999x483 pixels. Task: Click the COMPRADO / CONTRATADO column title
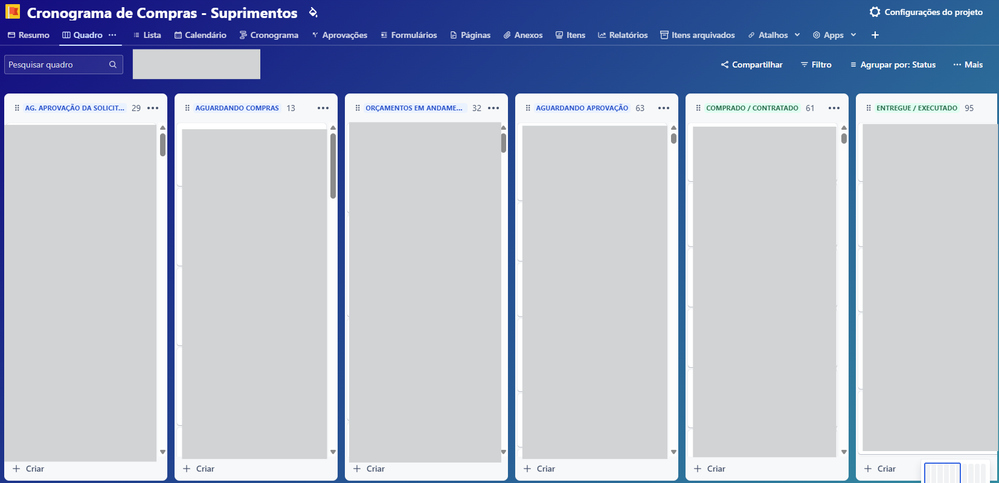(x=752, y=108)
